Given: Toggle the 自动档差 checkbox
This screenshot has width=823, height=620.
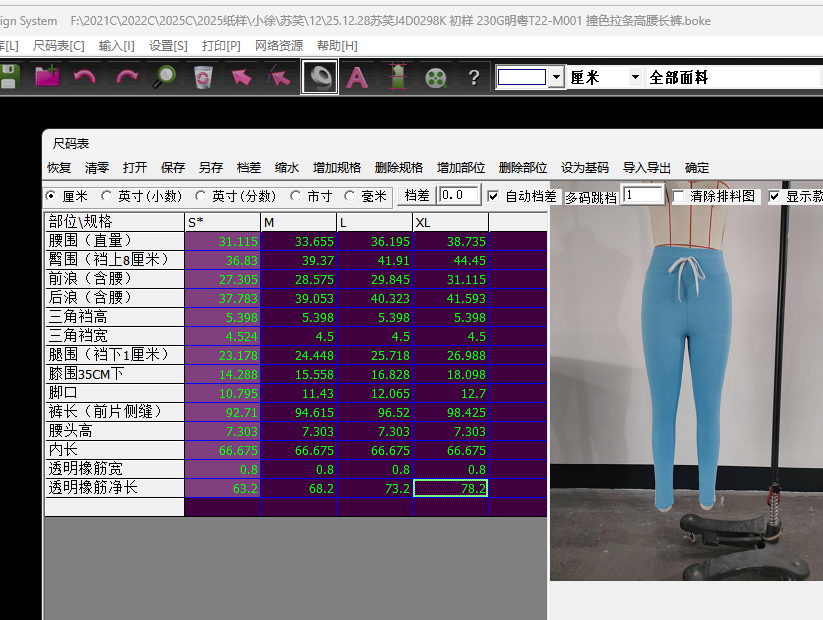Looking at the screenshot, I should 493,196.
